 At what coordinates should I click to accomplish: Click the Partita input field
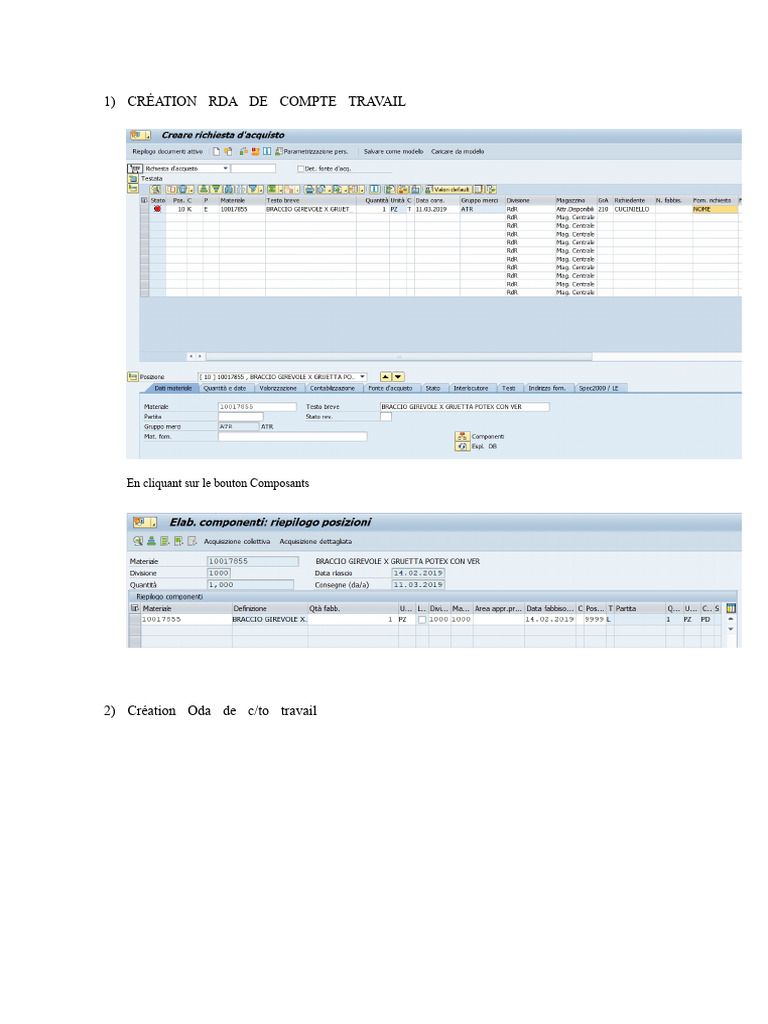pyautogui.click(x=240, y=417)
